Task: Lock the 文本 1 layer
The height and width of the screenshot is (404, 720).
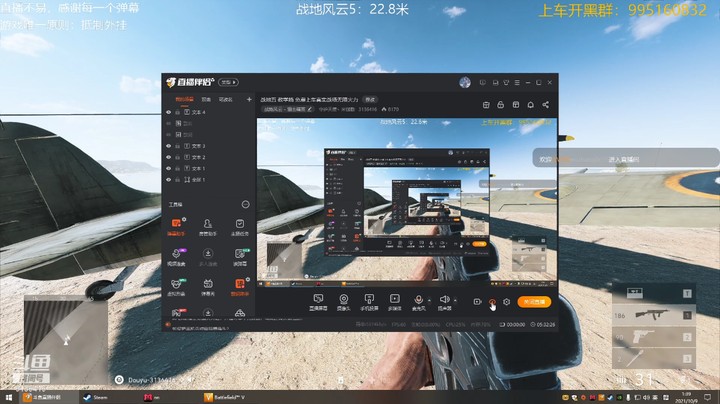Action: click(x=177, y=168)
